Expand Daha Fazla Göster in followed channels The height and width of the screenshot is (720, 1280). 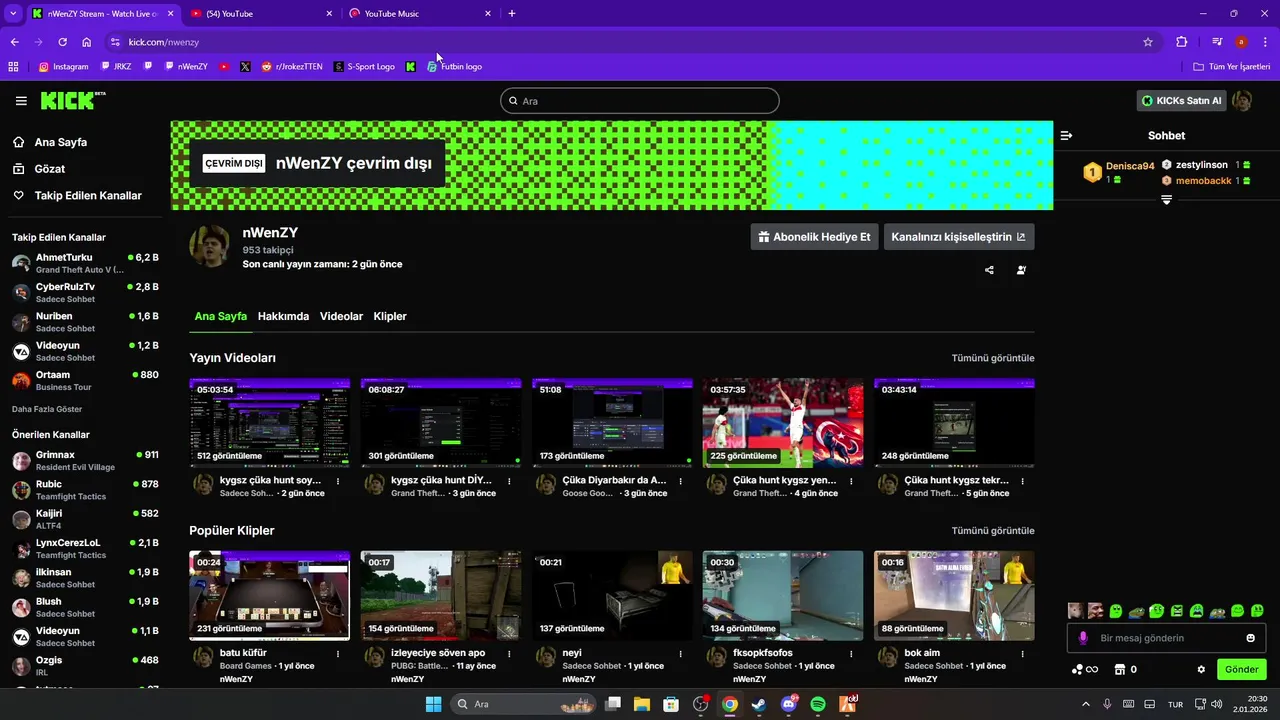(x=47, y=409)
